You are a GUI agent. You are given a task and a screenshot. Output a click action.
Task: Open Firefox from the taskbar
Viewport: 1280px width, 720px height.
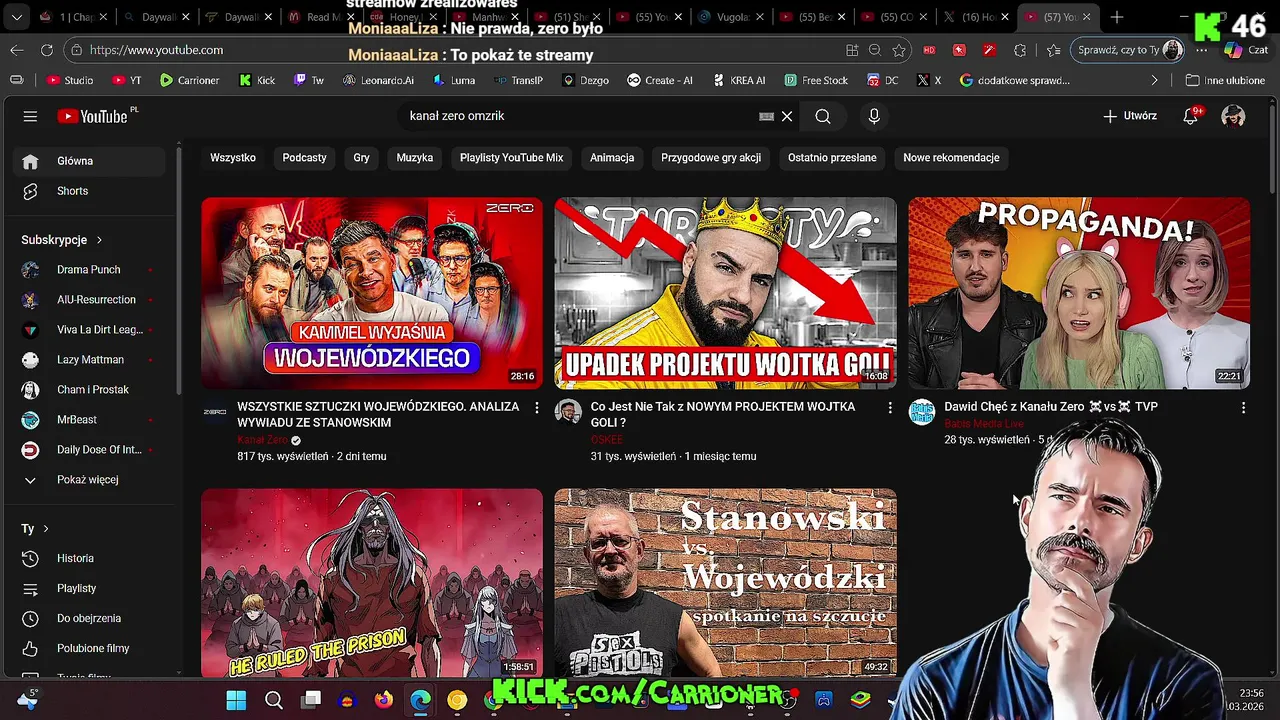click(384, 700)
